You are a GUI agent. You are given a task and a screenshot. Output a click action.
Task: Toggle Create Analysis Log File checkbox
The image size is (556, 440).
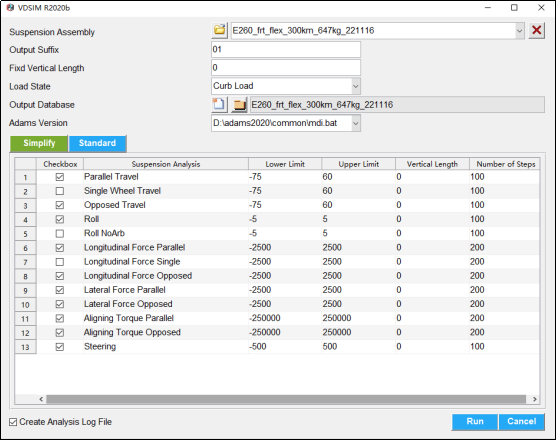(x=13, y=422)
